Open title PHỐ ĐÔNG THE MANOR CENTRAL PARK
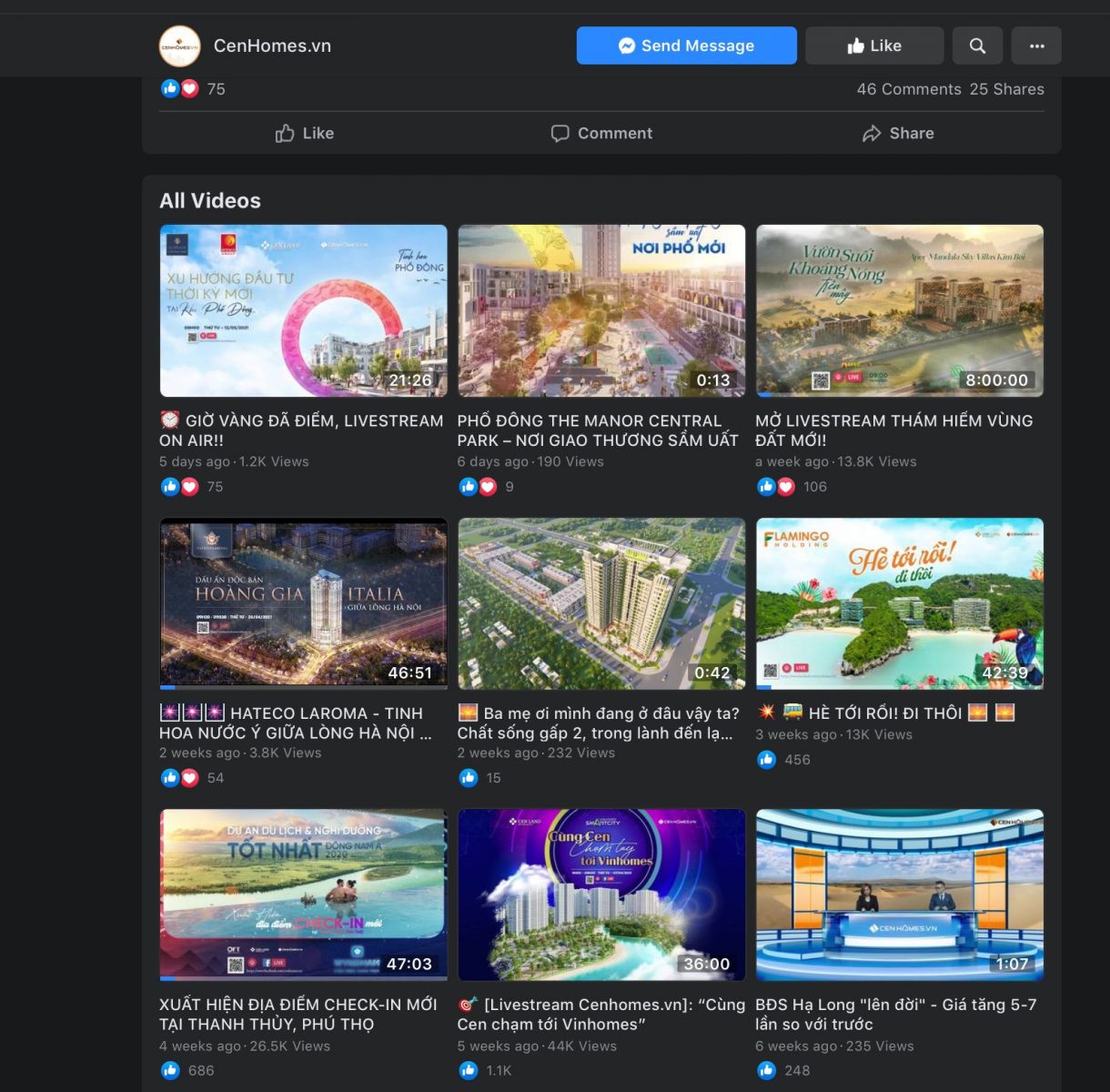 (x=598, y=430)
